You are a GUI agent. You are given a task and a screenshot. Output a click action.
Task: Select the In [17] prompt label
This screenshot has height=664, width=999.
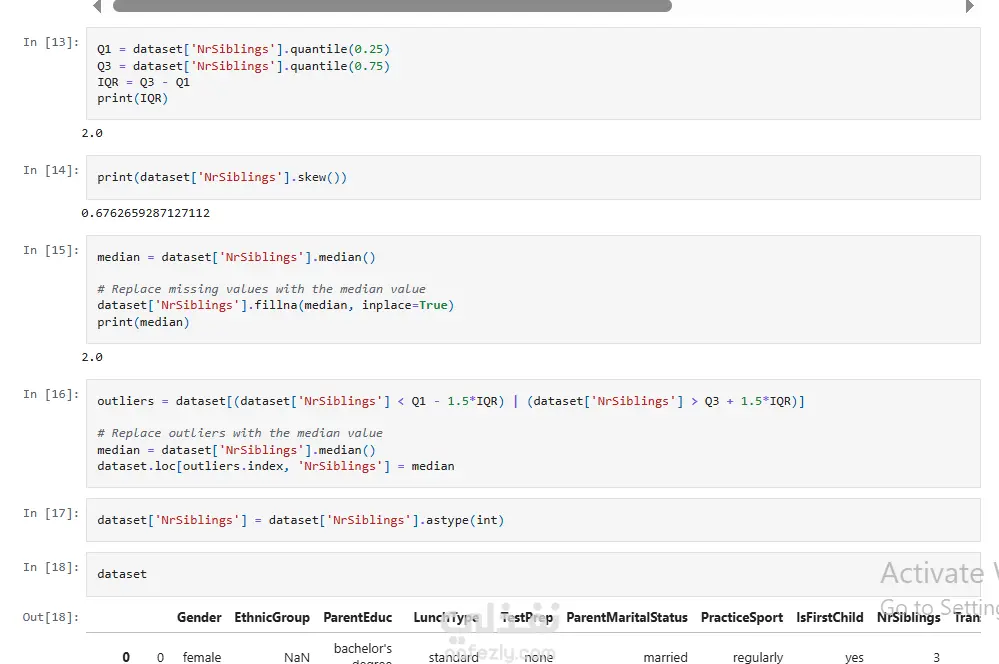[x=51, y=513]
